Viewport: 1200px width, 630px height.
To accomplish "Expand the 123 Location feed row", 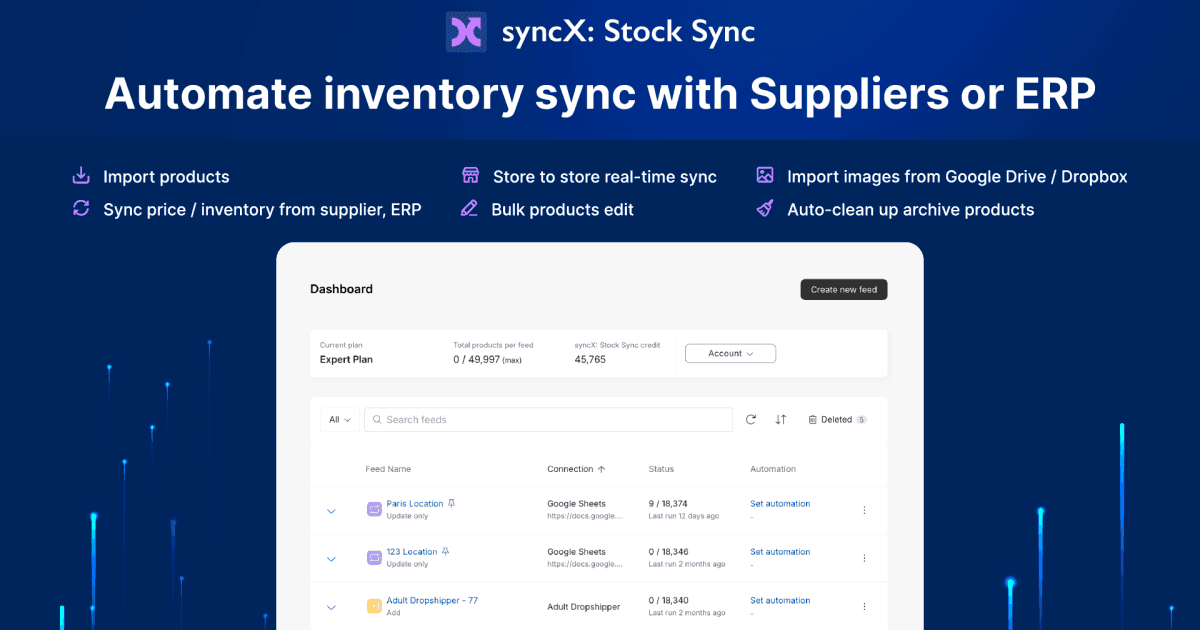I will coord(331,559).
